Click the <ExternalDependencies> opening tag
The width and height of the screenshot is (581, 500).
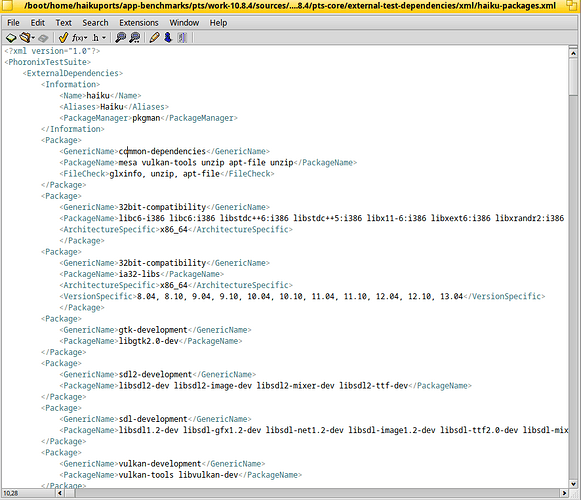point(73,73)
